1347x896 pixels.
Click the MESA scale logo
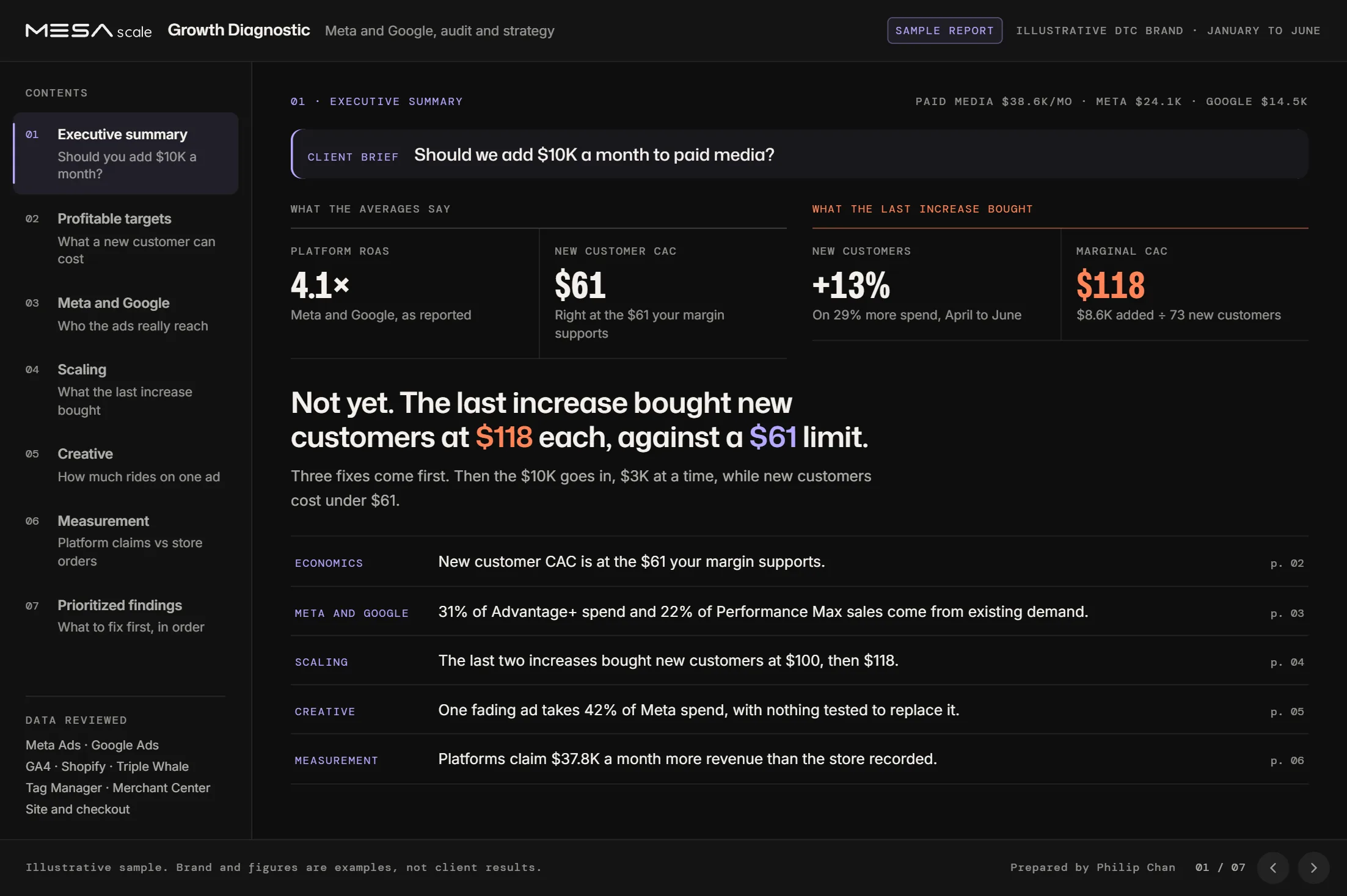pyautogui.click(x=89, y=31)
